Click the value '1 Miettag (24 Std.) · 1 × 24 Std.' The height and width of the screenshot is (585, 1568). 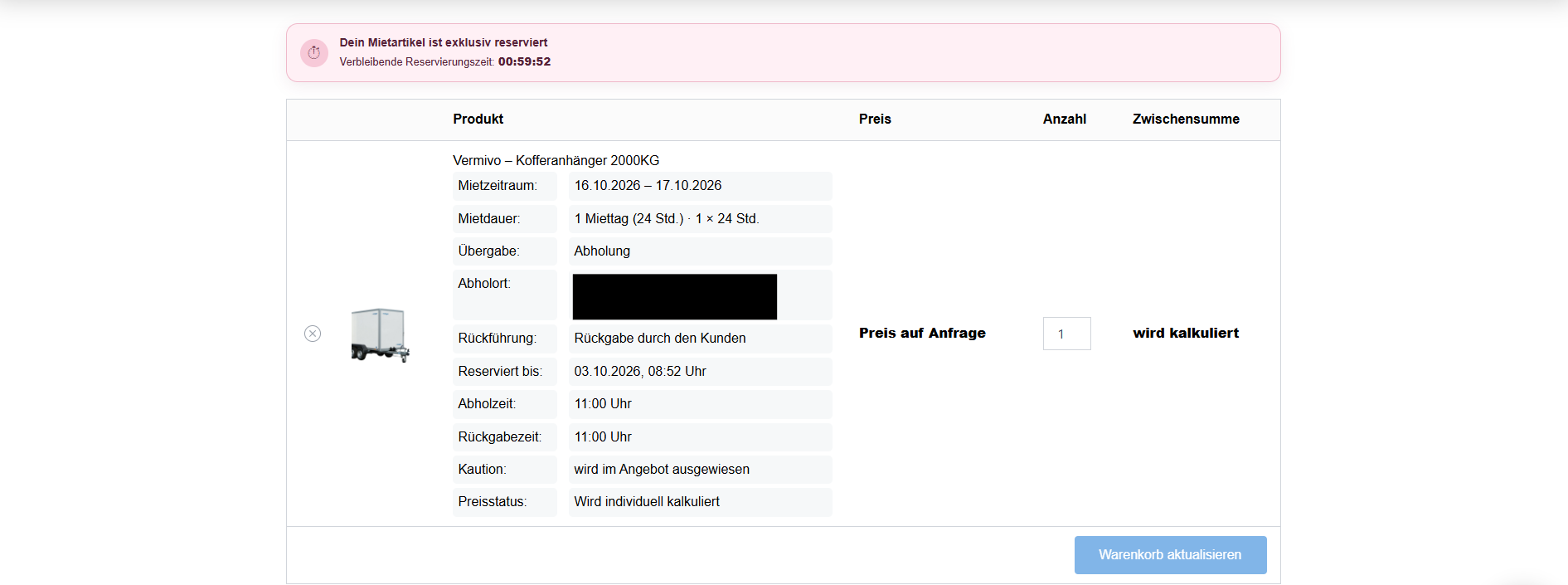(x=667, y=219)
